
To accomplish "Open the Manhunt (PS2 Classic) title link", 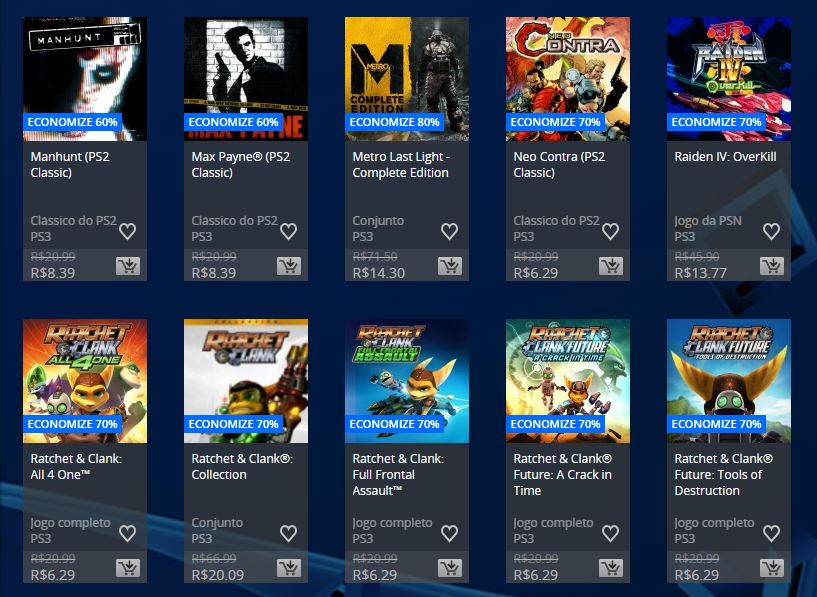I will (70, 165).
